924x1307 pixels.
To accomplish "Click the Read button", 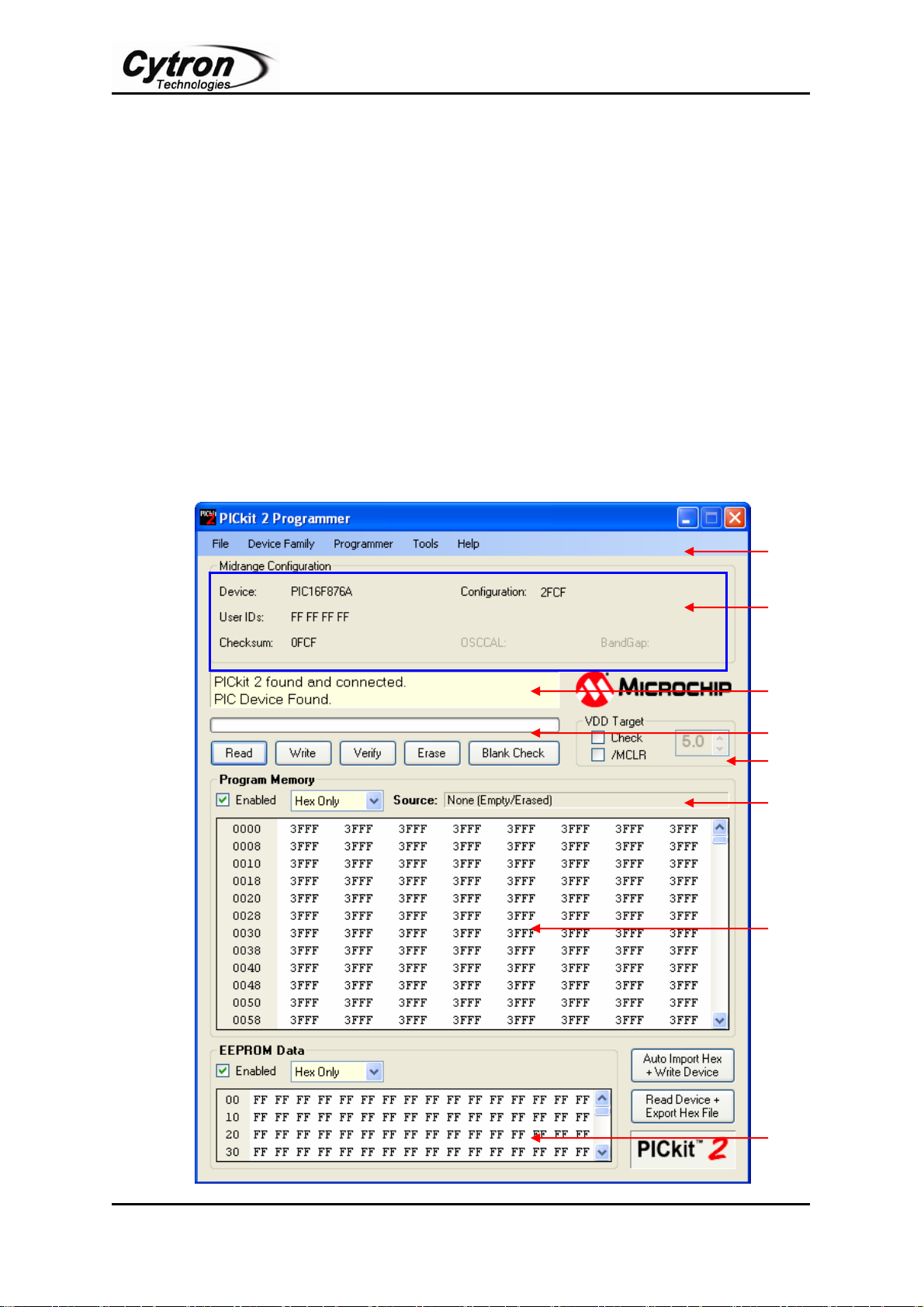I will (239, 753).
